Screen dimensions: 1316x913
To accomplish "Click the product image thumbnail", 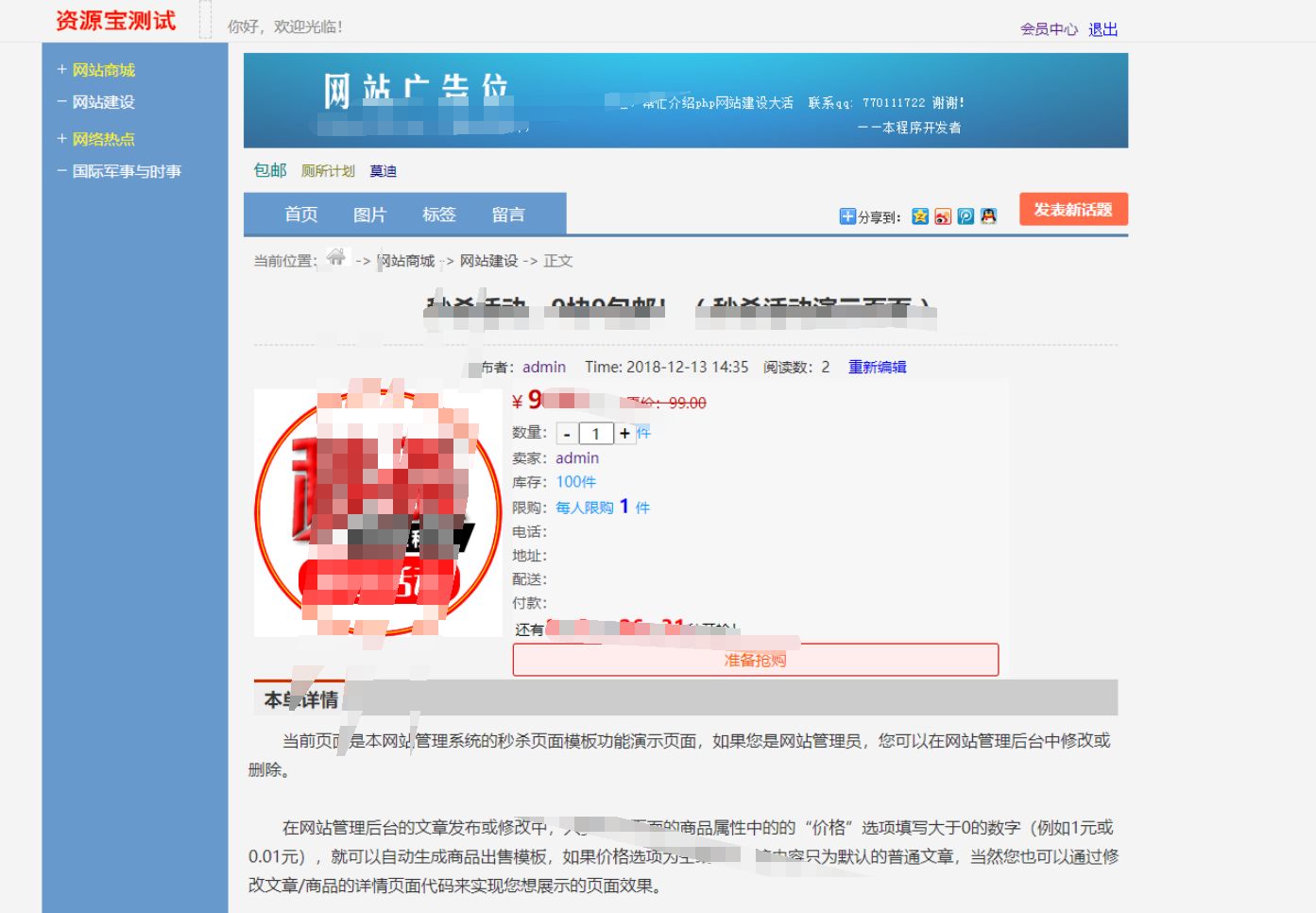I will tap(379, 514).
